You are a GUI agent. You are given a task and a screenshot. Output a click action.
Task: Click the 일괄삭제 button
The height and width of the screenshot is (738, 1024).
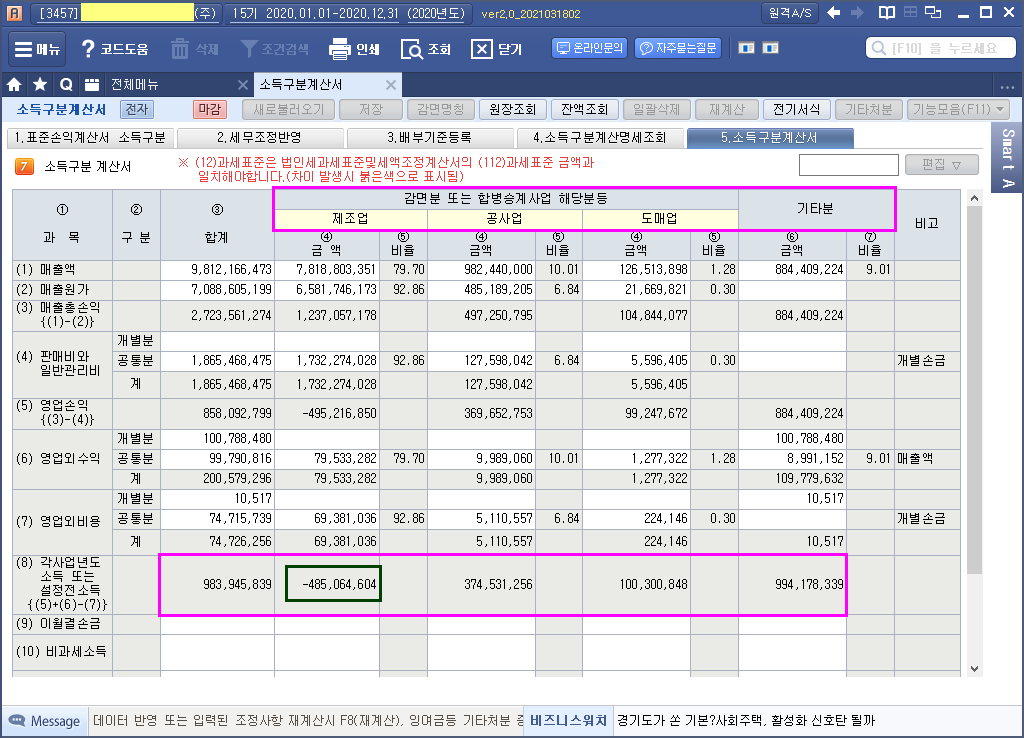coord(656,109)
